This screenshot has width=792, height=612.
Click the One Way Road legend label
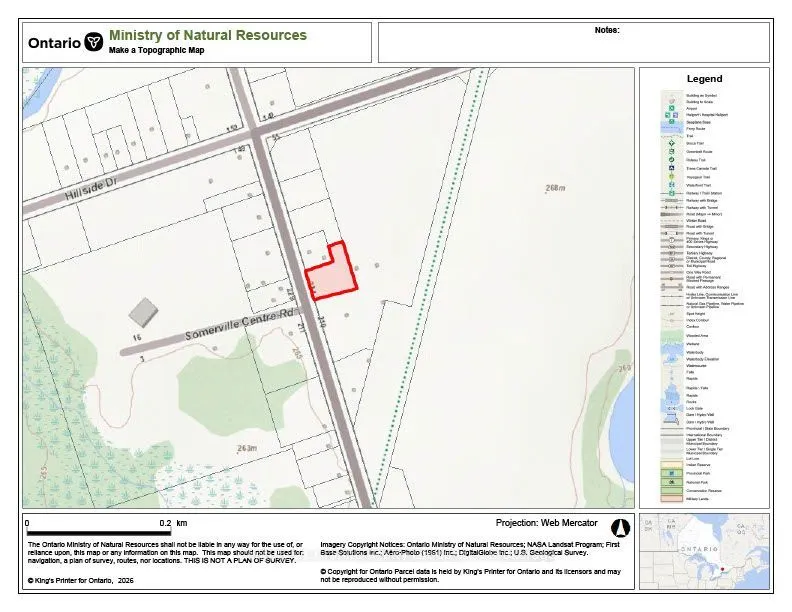click(x=699, y=272)
